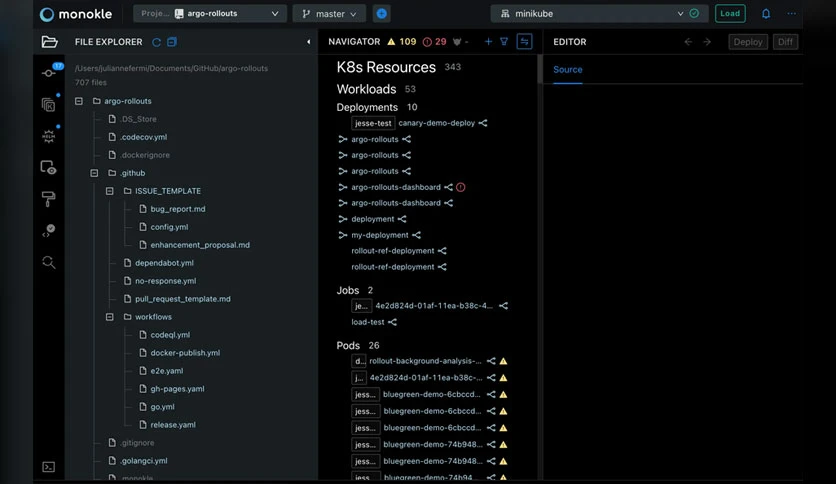
Task: Click the Load cluster button
Action: click(x=730, y=14)
